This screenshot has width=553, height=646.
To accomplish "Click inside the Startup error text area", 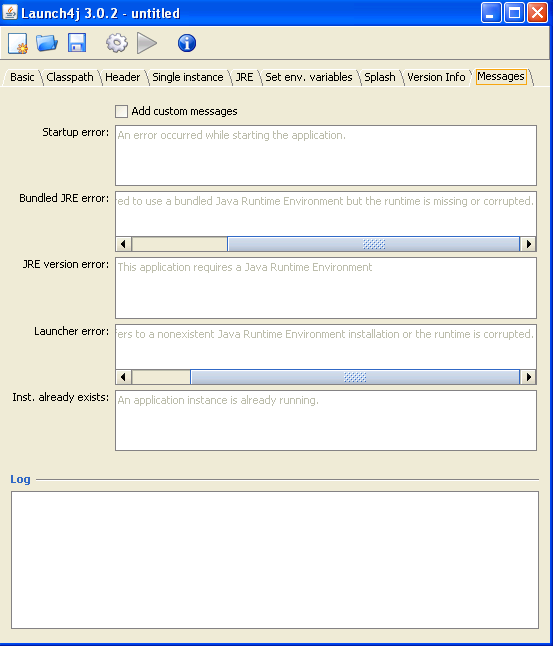I will pos(326,155).
